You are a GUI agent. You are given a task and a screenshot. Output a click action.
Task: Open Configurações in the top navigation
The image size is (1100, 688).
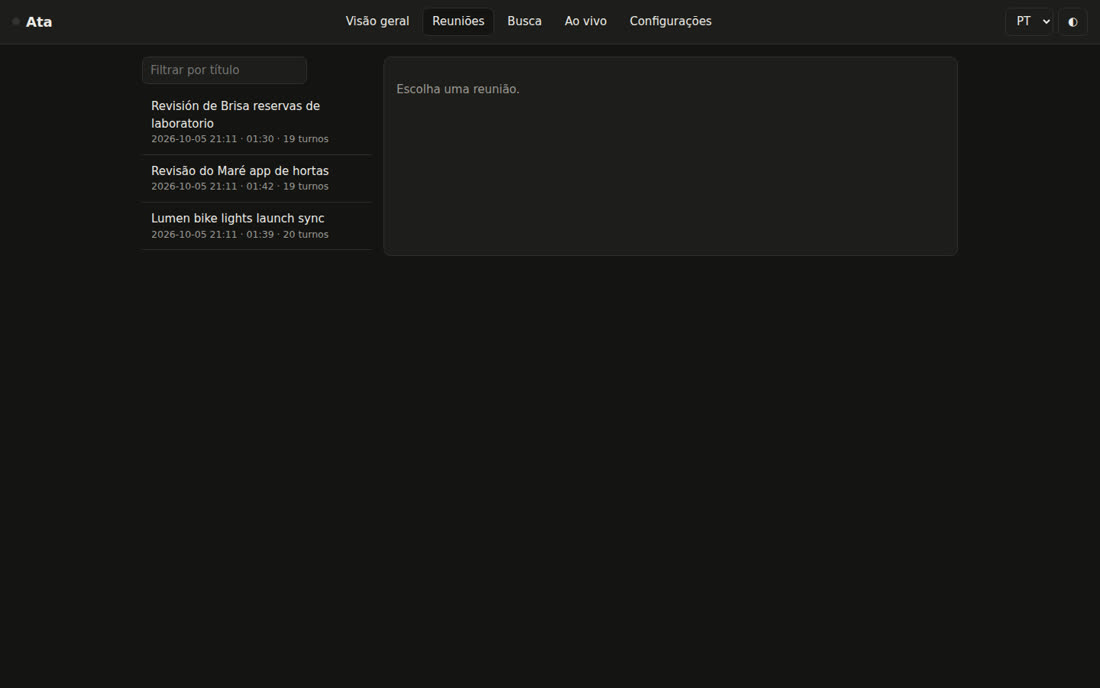pos(671,22)
